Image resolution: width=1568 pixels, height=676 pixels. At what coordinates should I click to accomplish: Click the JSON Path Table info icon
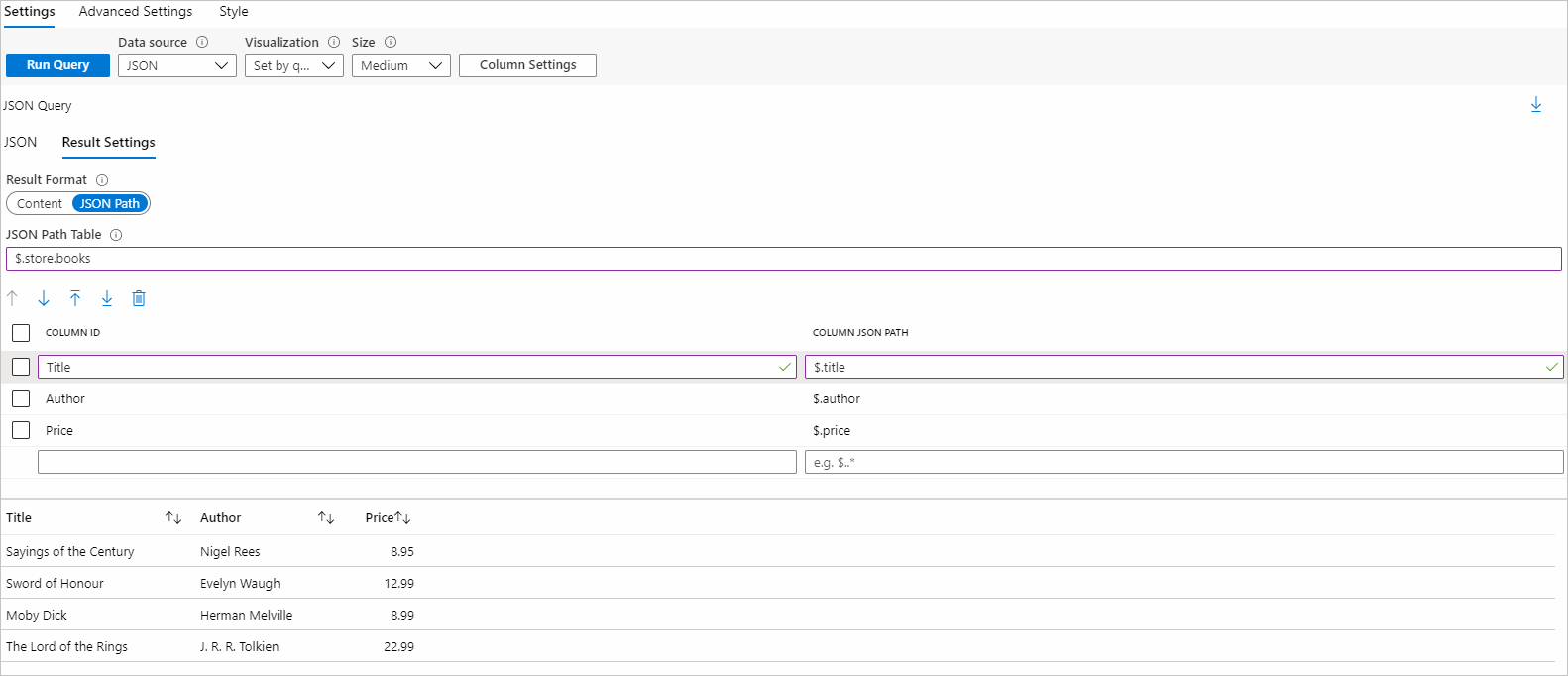tap(116, 235)
